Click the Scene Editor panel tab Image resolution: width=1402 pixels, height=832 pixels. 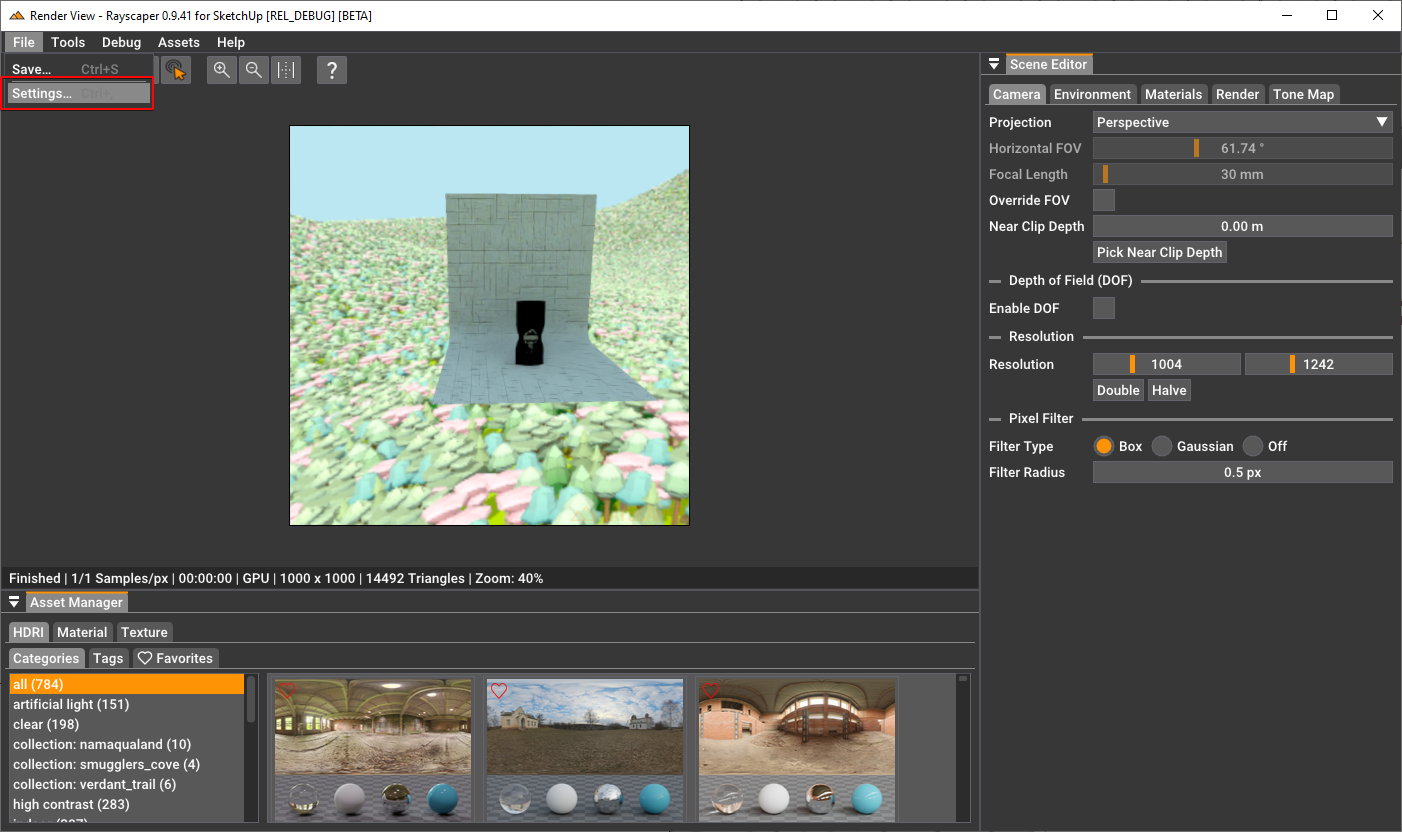coord(1048,64)
